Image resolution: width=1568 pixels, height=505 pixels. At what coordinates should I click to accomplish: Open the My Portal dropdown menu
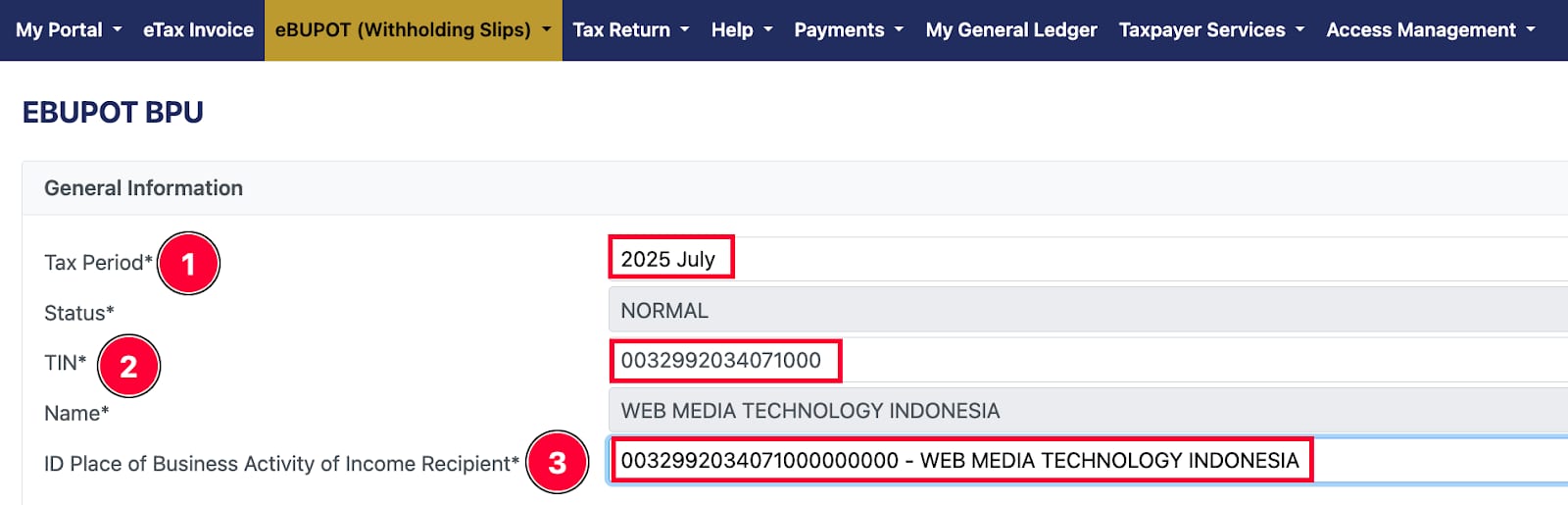(69, 30)
